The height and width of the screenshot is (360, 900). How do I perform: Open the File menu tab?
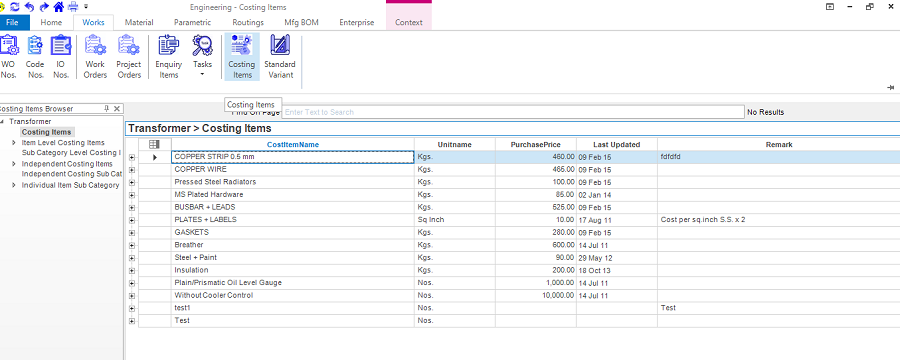[13, 23]
